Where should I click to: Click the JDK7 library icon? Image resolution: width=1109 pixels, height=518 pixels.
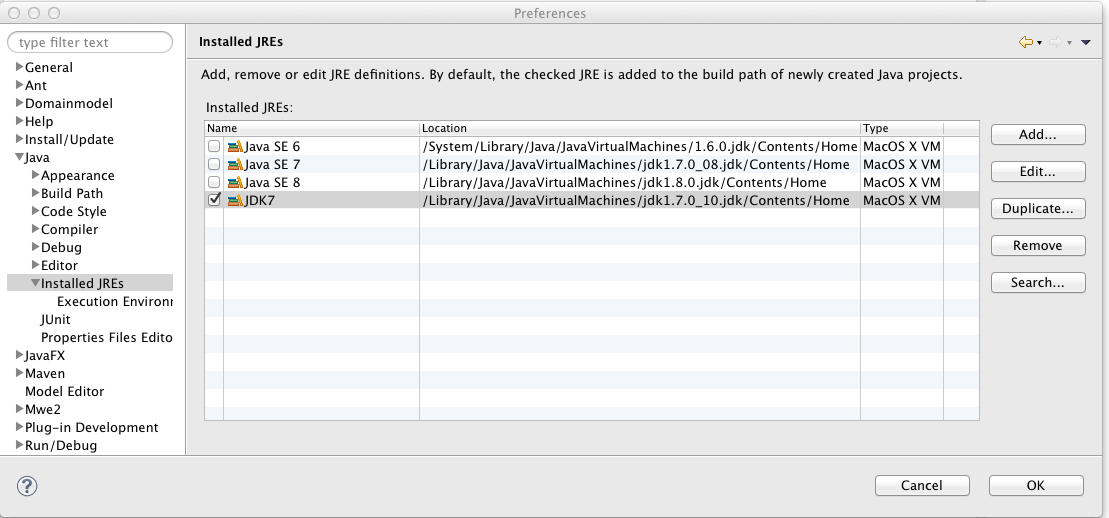point(235,201)
